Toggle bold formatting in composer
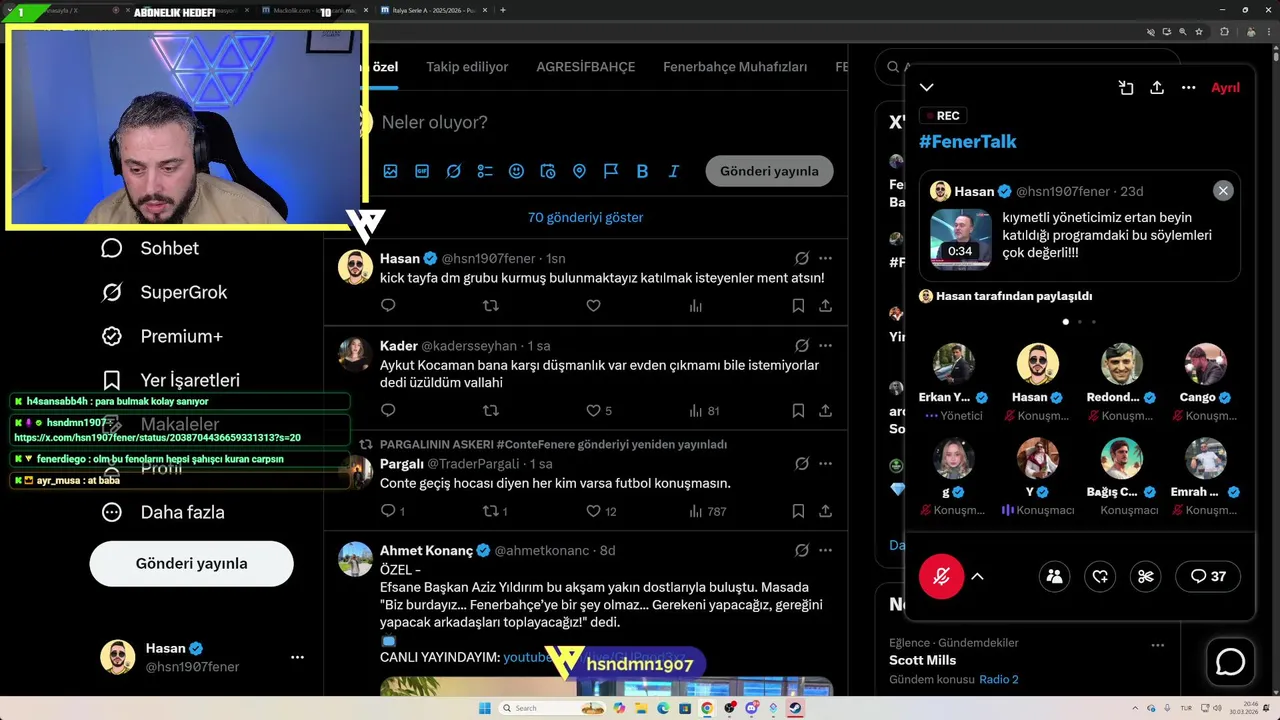Screen dimensions: 1280x720 [642, 171]
